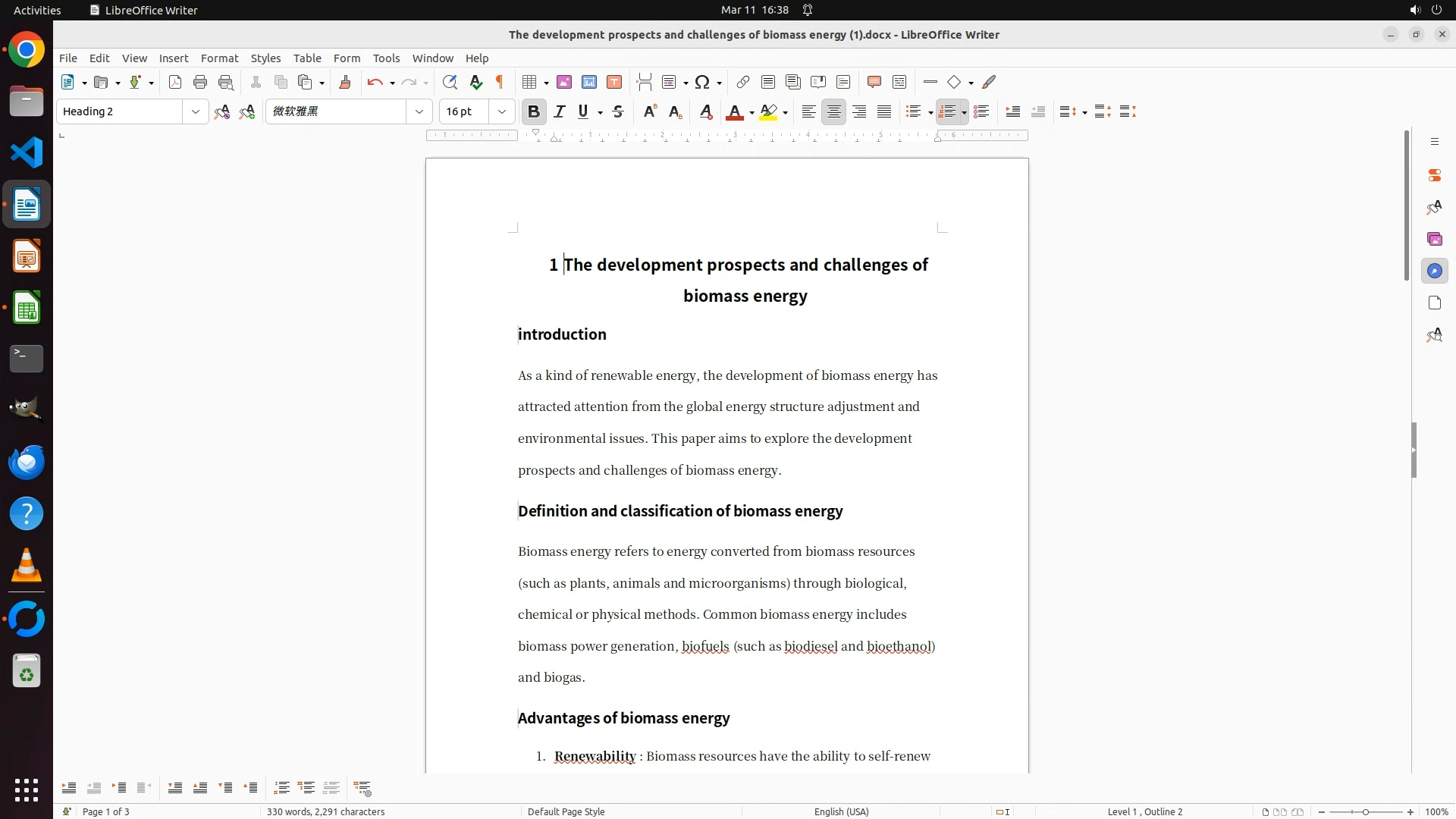This screenshot has width=1456, height=819.
Task: Click the Insert Hyperlink icon
Action: 743,82
